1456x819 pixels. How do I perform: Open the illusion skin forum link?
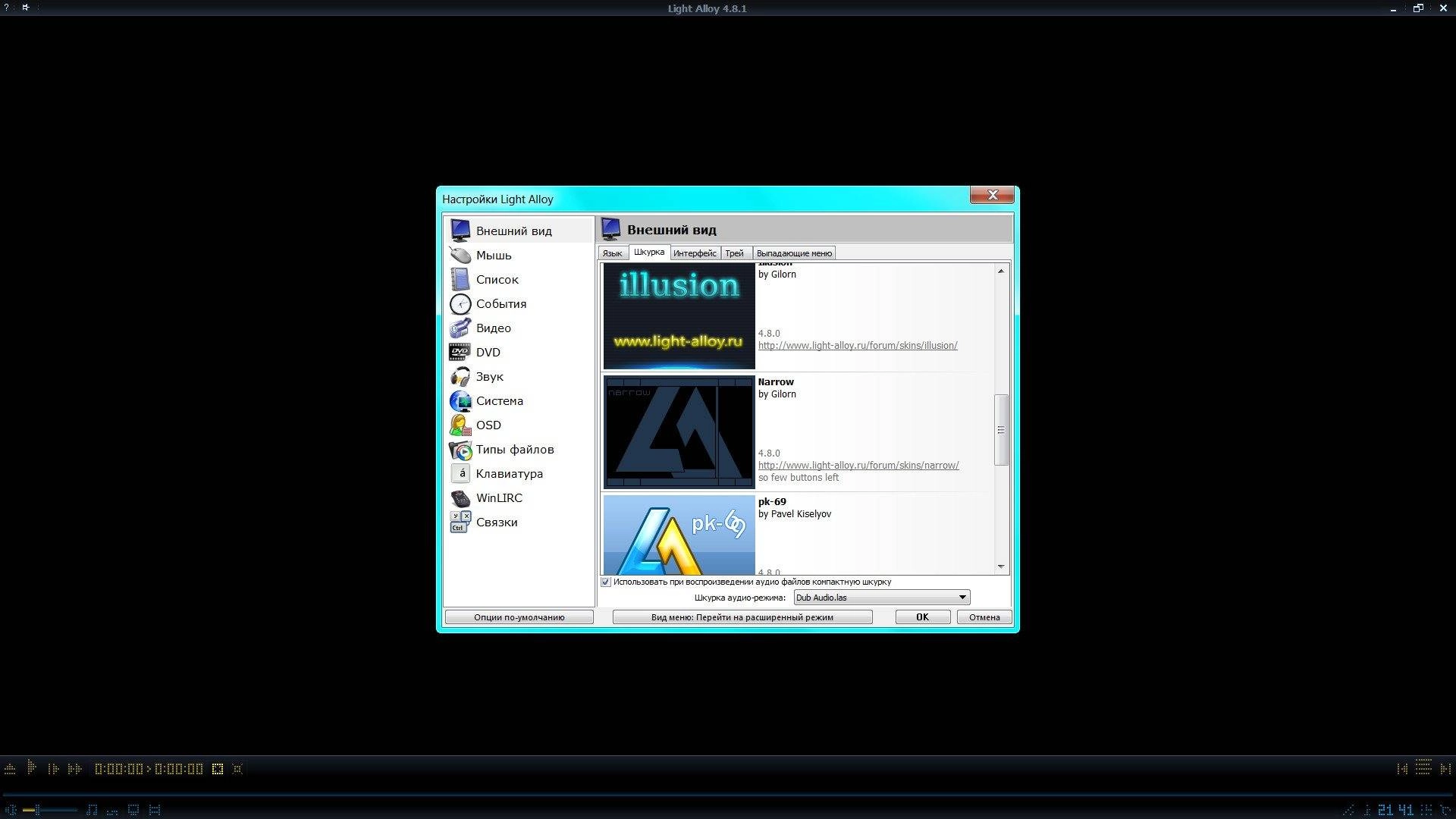[x=858, y=346]
